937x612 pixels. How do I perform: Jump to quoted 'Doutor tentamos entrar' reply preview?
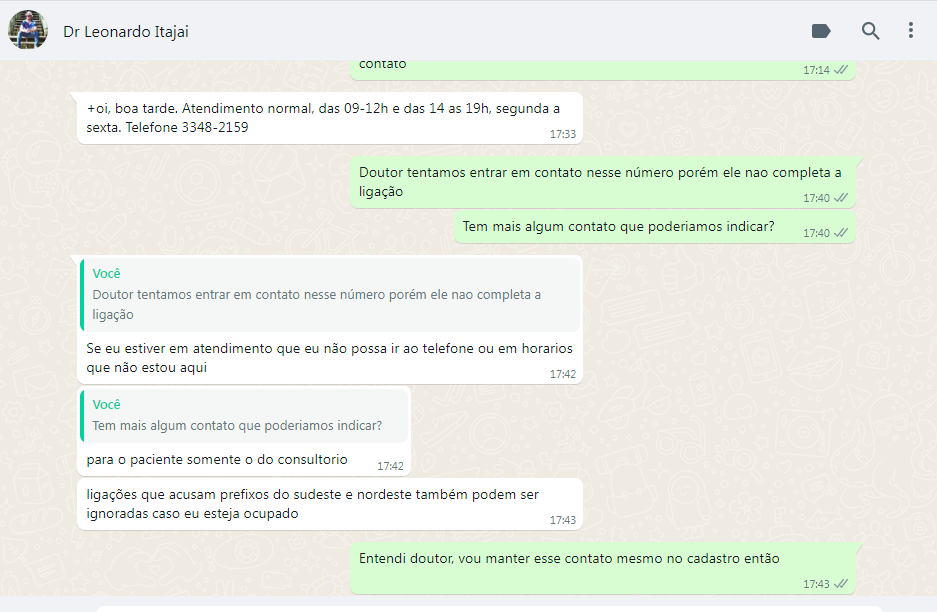(330, 295)
